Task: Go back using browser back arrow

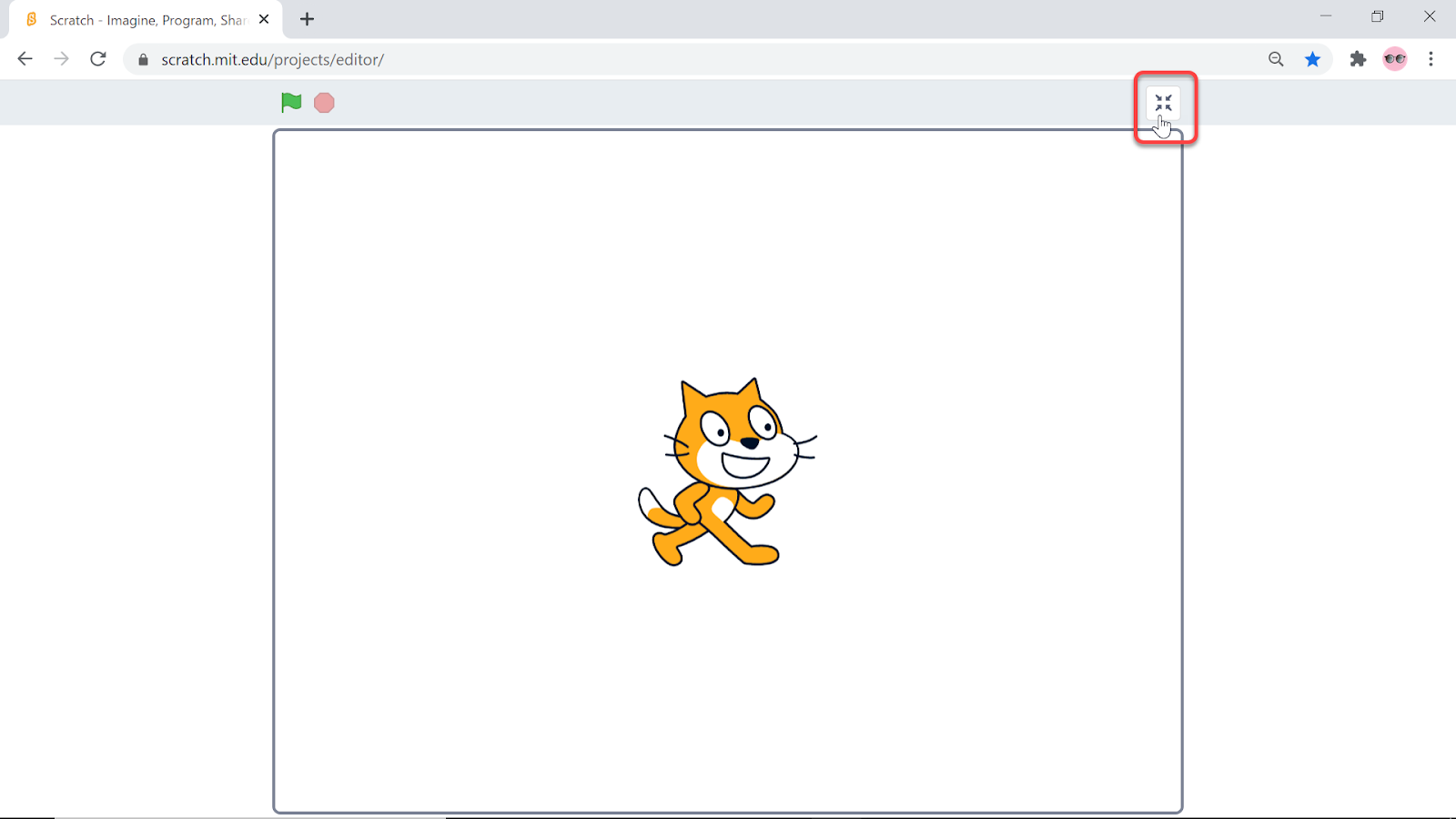Action: pos(25,59)
